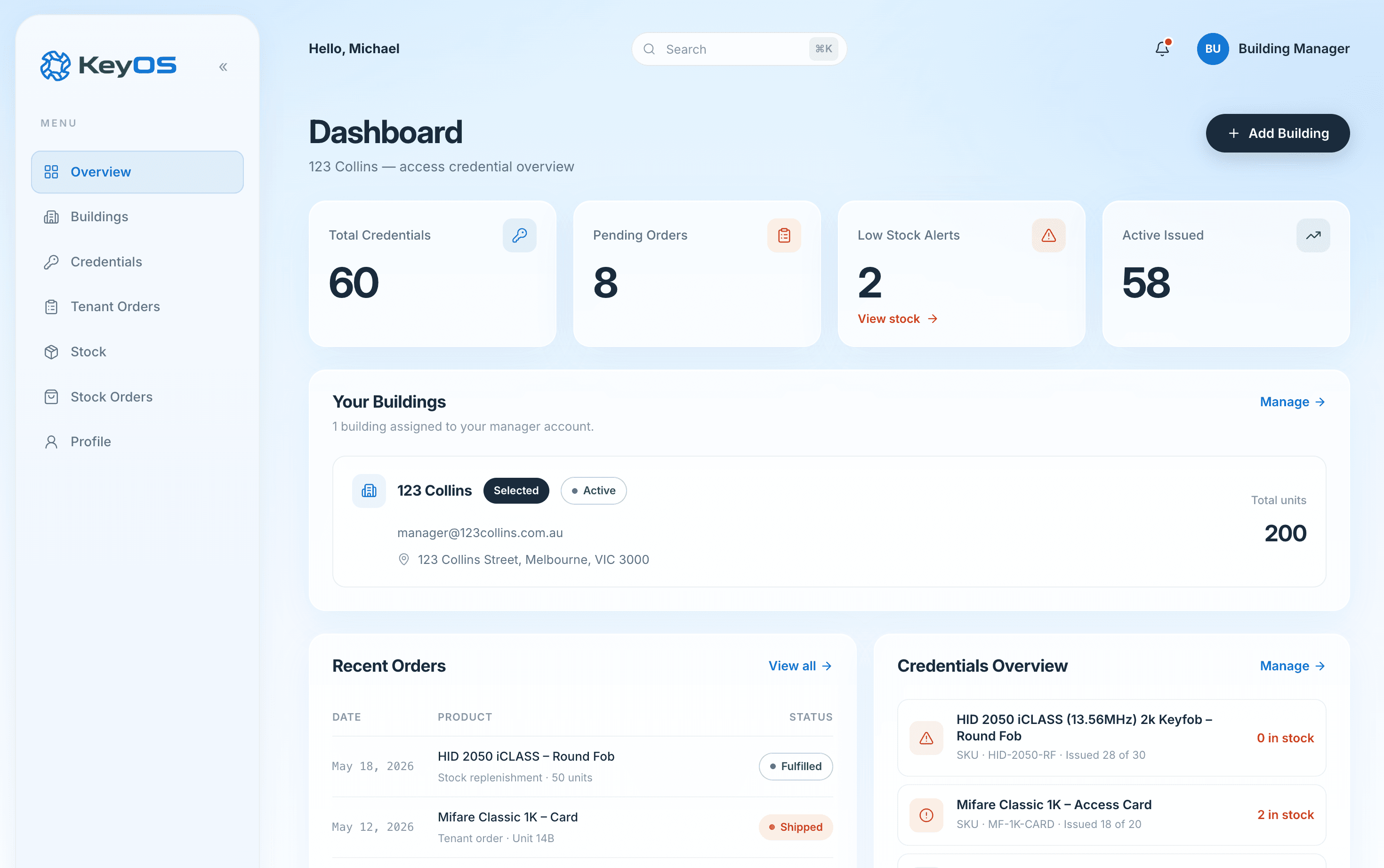This screenshot has height=868, width=1384.
Task: Click the Add Building button
Action: click(1277, 133)
